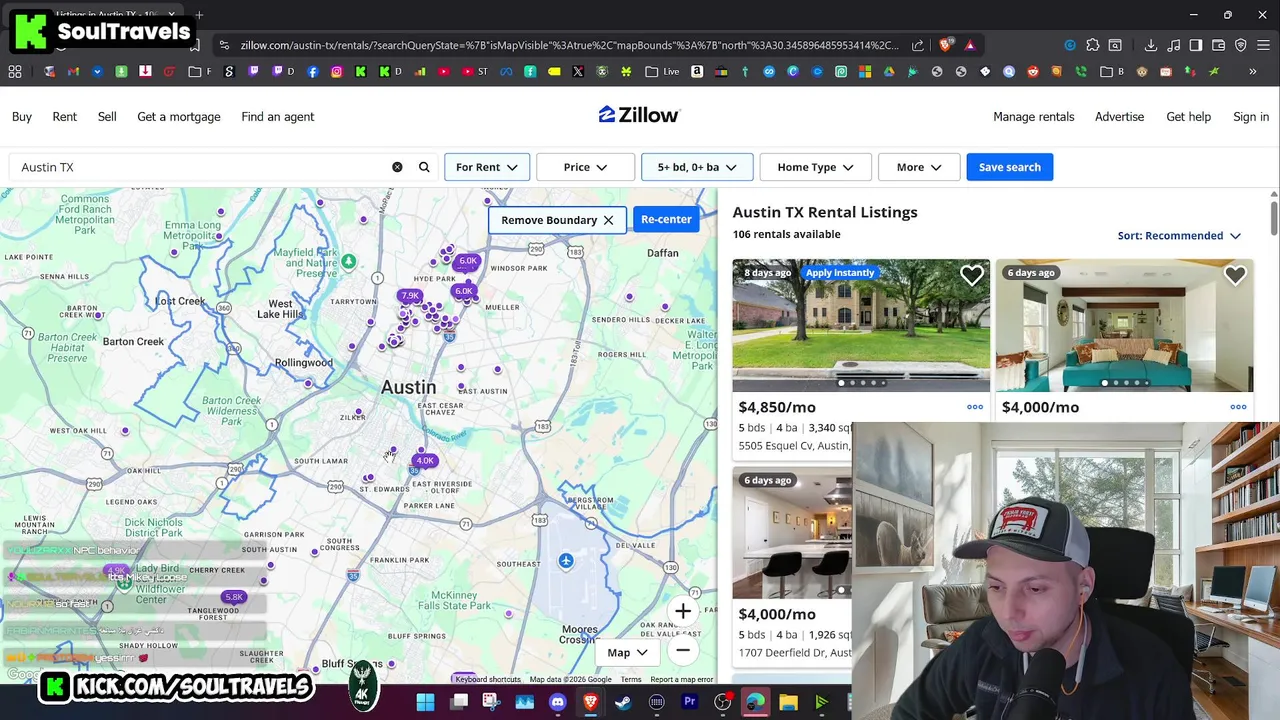Click Report a map error
This screenshot has height=720, width=1280.
[682, 680]
